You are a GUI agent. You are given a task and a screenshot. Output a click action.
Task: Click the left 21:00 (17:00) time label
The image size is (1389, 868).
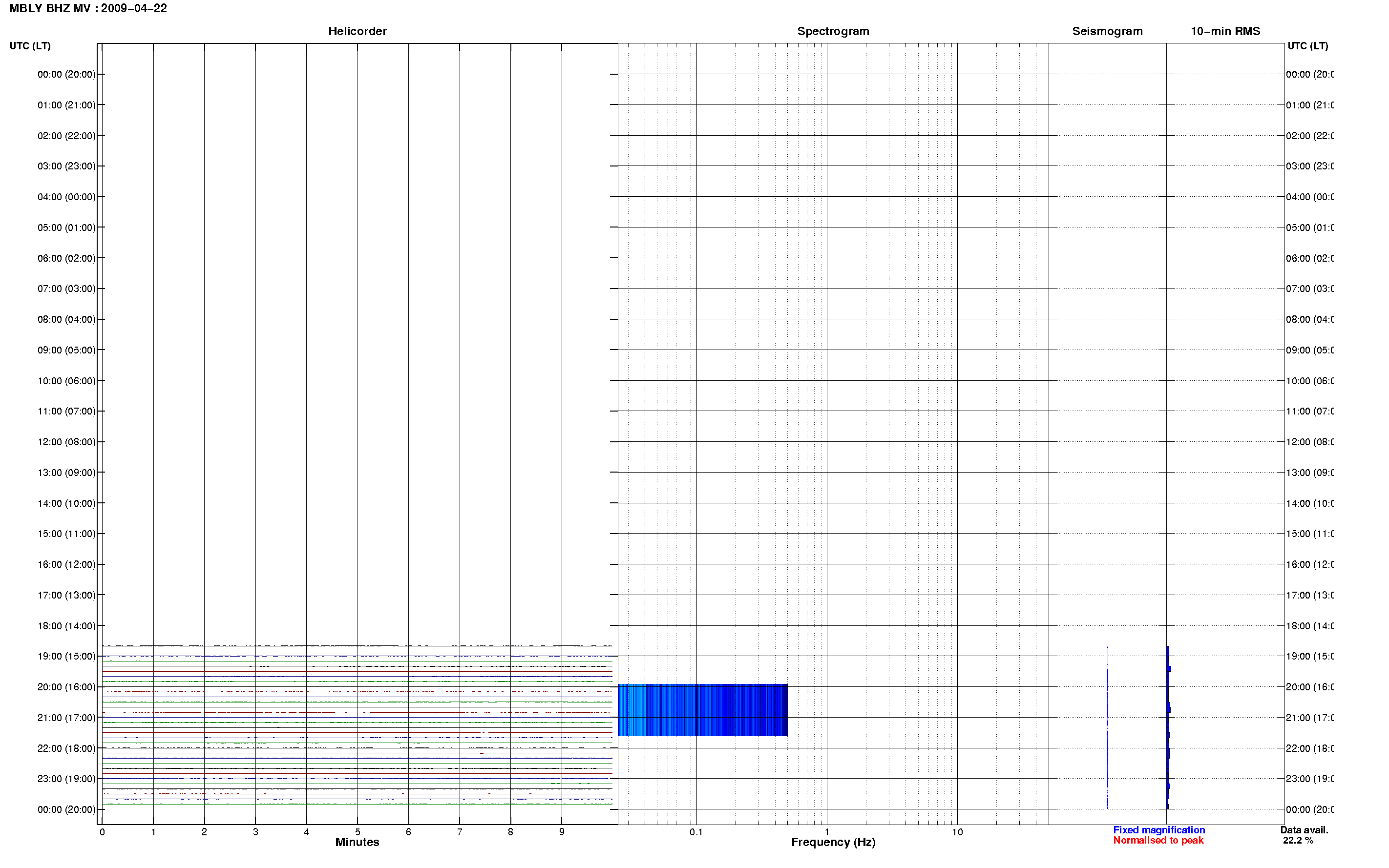tap(66, 718)
